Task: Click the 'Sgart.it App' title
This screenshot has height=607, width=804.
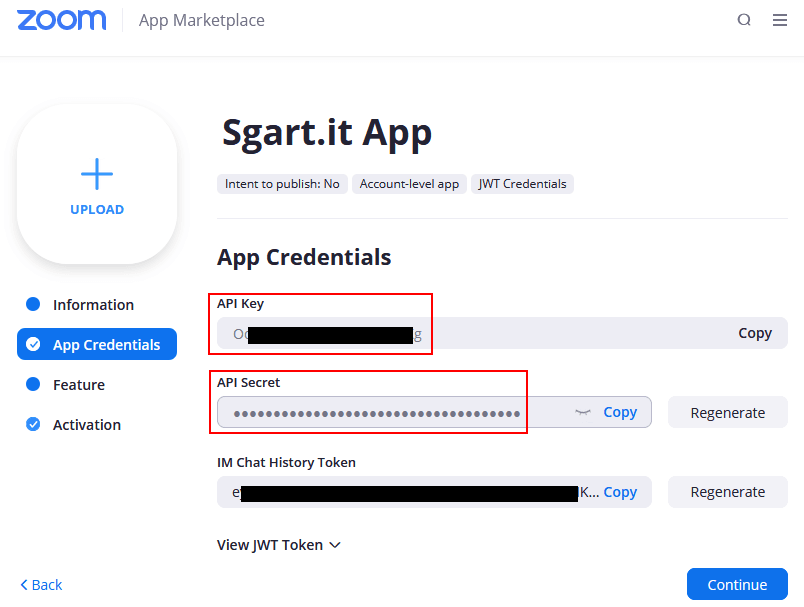Action: click(x=327, y=133)
